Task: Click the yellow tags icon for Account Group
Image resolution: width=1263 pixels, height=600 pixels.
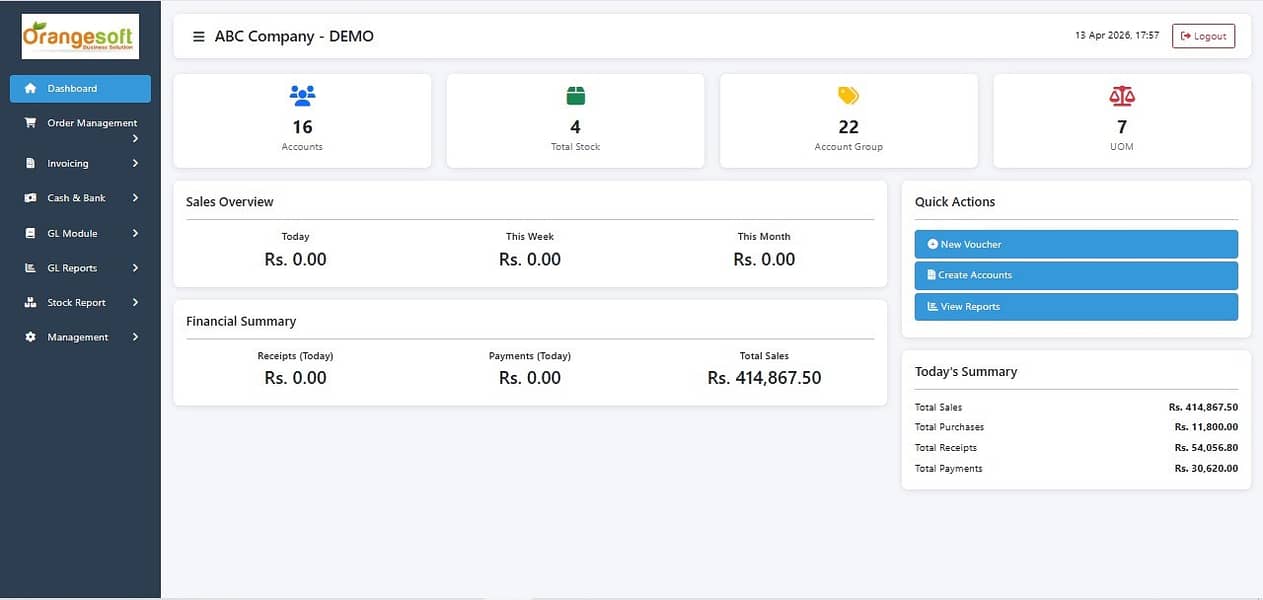Action: pyautogui.click(x=848, y=96)
